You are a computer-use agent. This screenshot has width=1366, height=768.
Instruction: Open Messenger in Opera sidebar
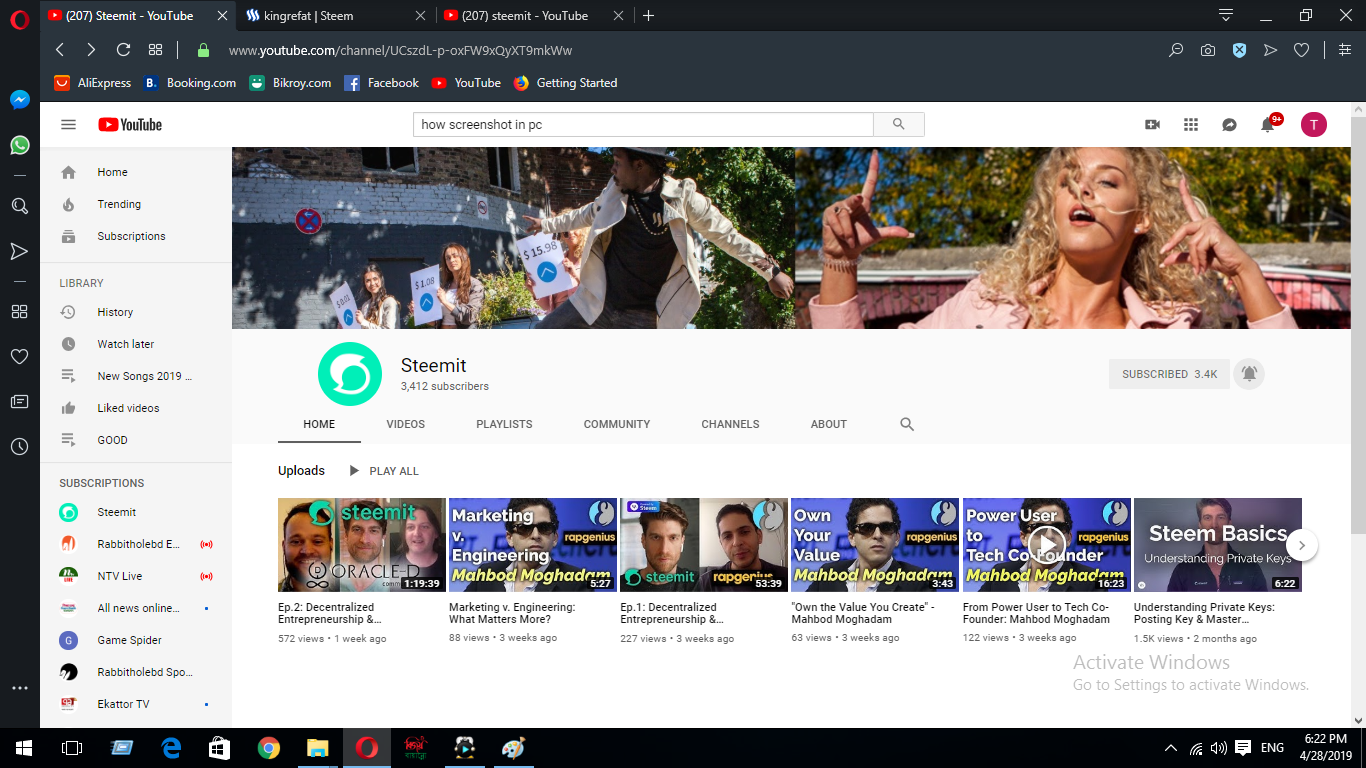(19, 100)
